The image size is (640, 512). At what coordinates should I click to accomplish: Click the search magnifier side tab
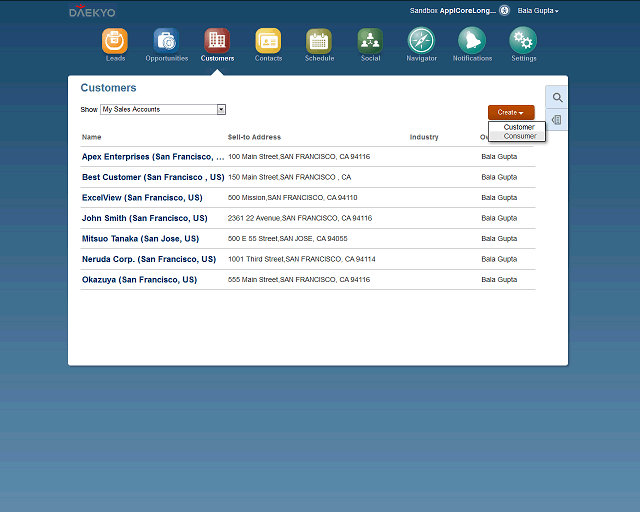tap(557, 98)
